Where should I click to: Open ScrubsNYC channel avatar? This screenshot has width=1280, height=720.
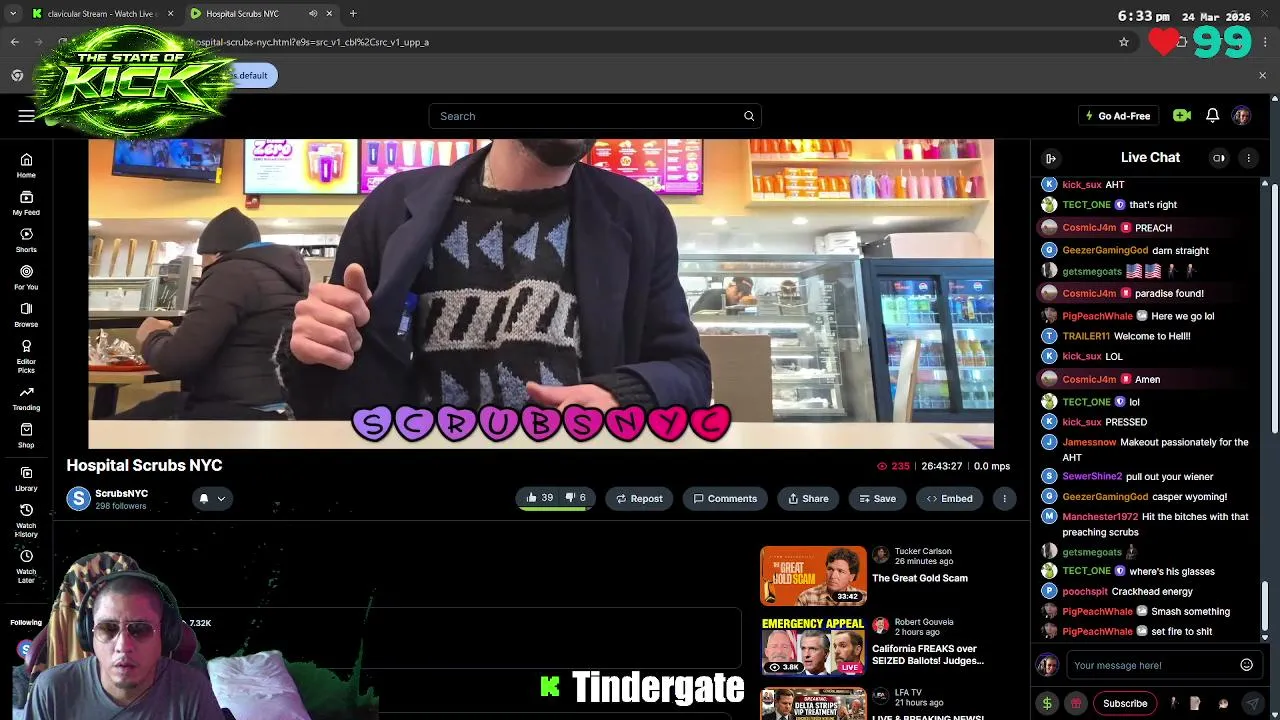click(x=78, y=498)
